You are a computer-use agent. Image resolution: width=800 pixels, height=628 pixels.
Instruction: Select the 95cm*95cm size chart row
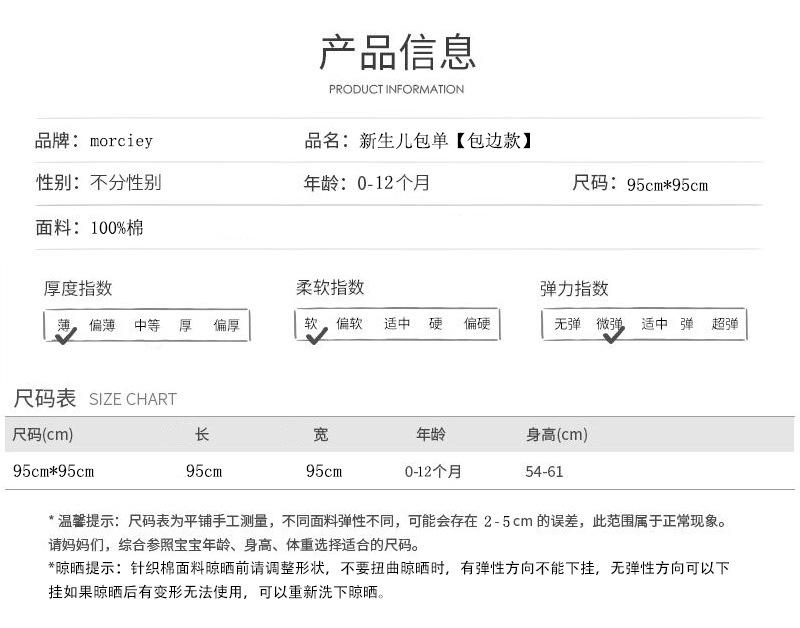(x=399, y=471)
